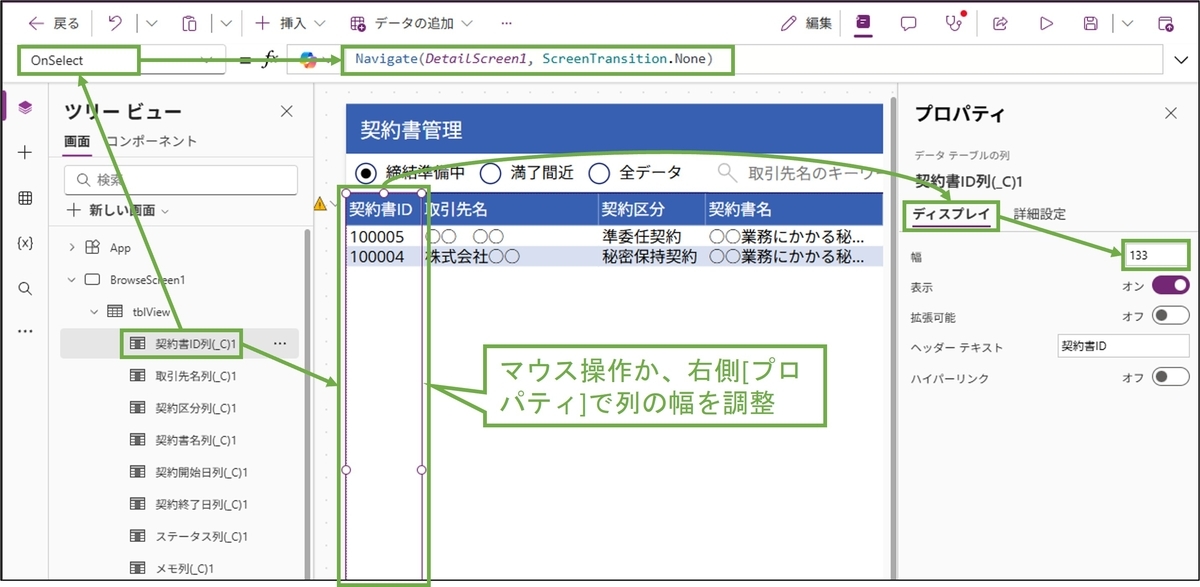
Task: Switch to the 画面 tab
Action: pyautogui.click(x=77, y=141)
